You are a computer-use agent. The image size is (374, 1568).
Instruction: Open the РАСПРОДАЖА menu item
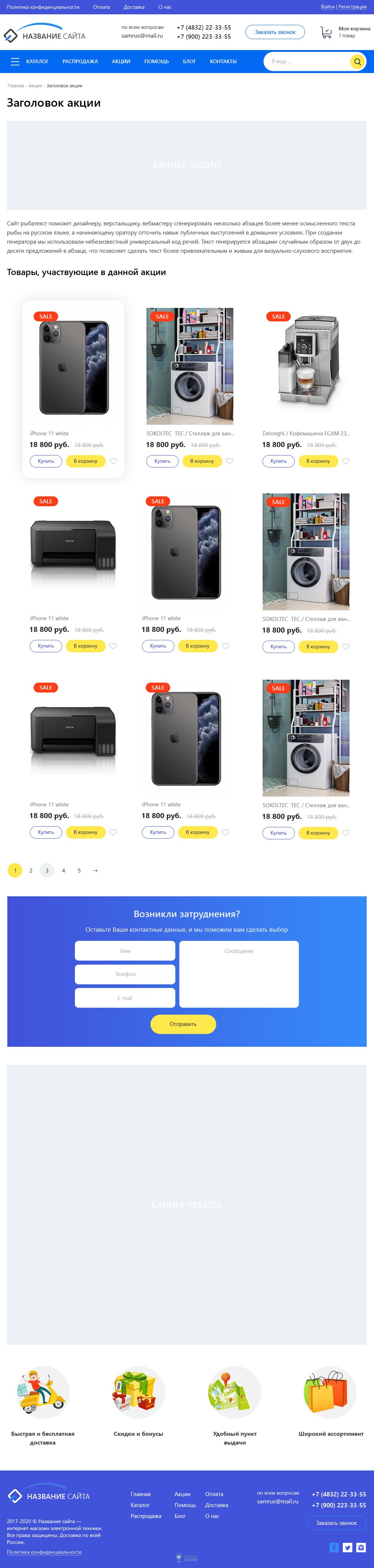point(80,61)
